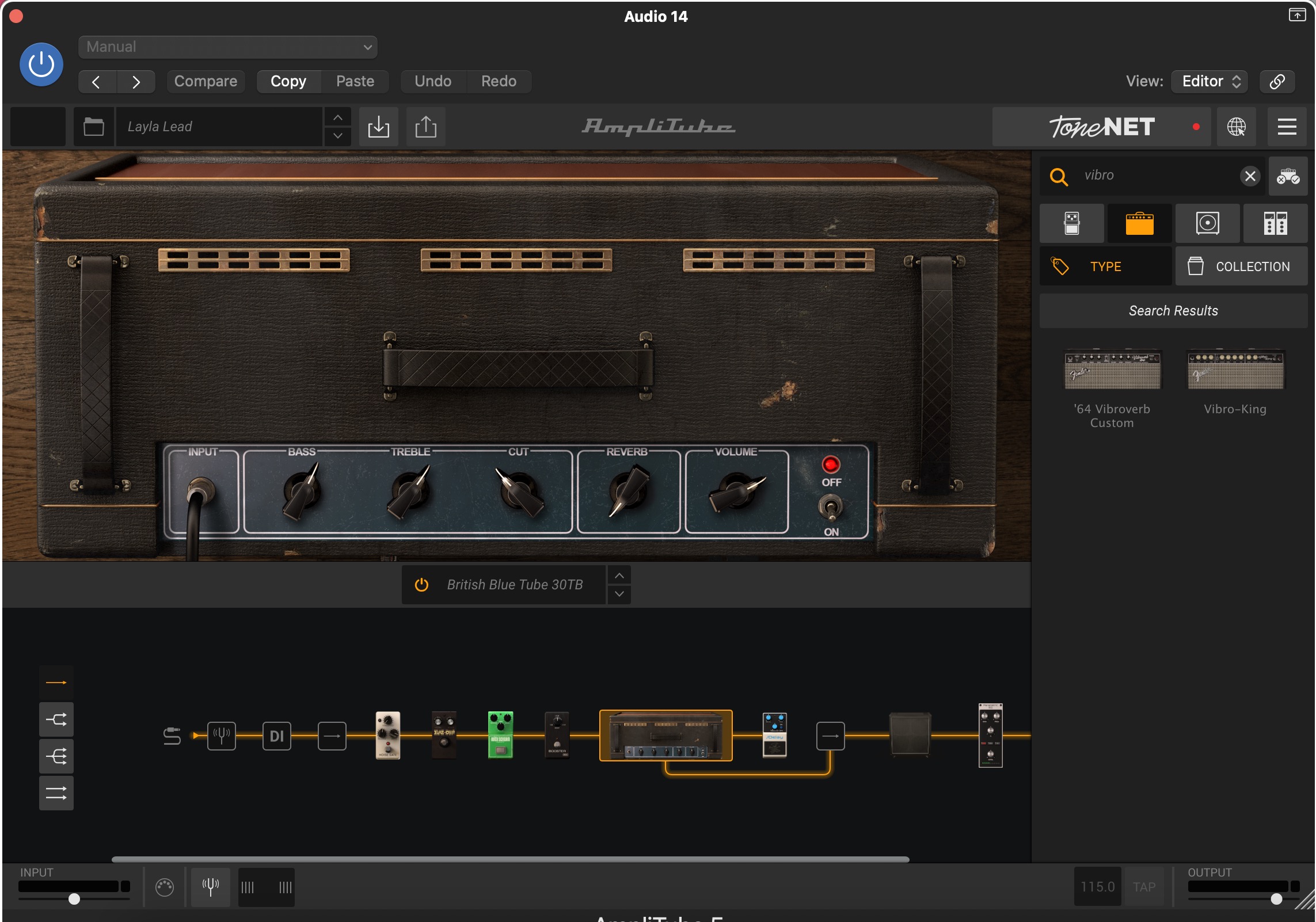Click the empty slot after DI block
This screenshot has width=1316, height=922.
pos(332,736)
